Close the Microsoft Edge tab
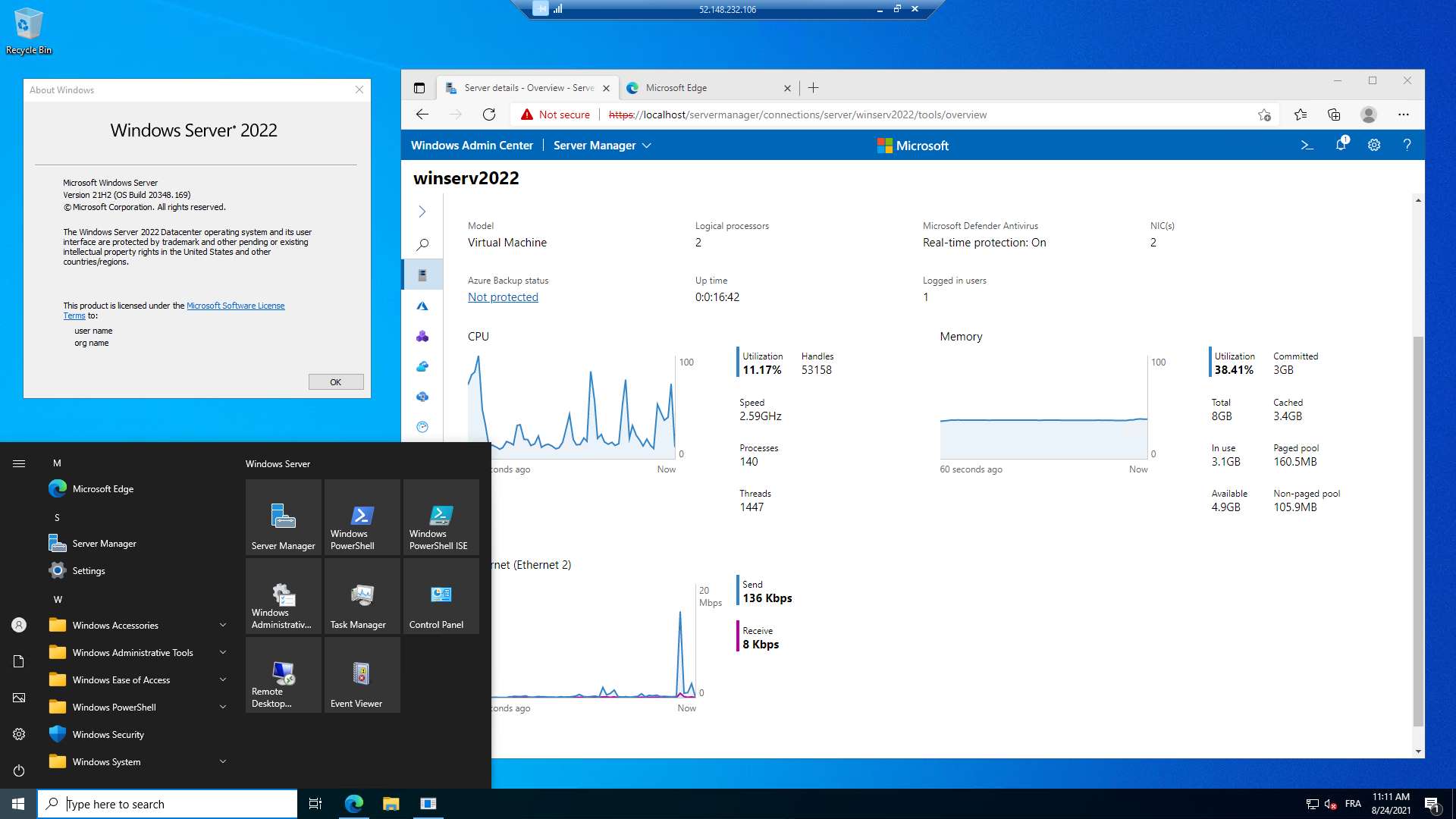Viewport: 1456px width, 819px height. (787, 88)
